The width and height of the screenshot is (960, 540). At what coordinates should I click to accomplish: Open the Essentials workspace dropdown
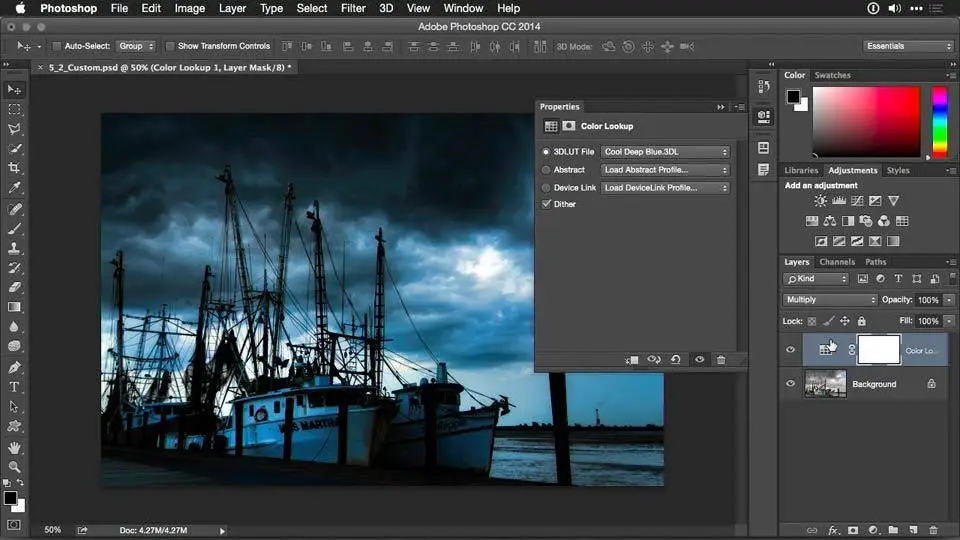[x=908, y=46]
